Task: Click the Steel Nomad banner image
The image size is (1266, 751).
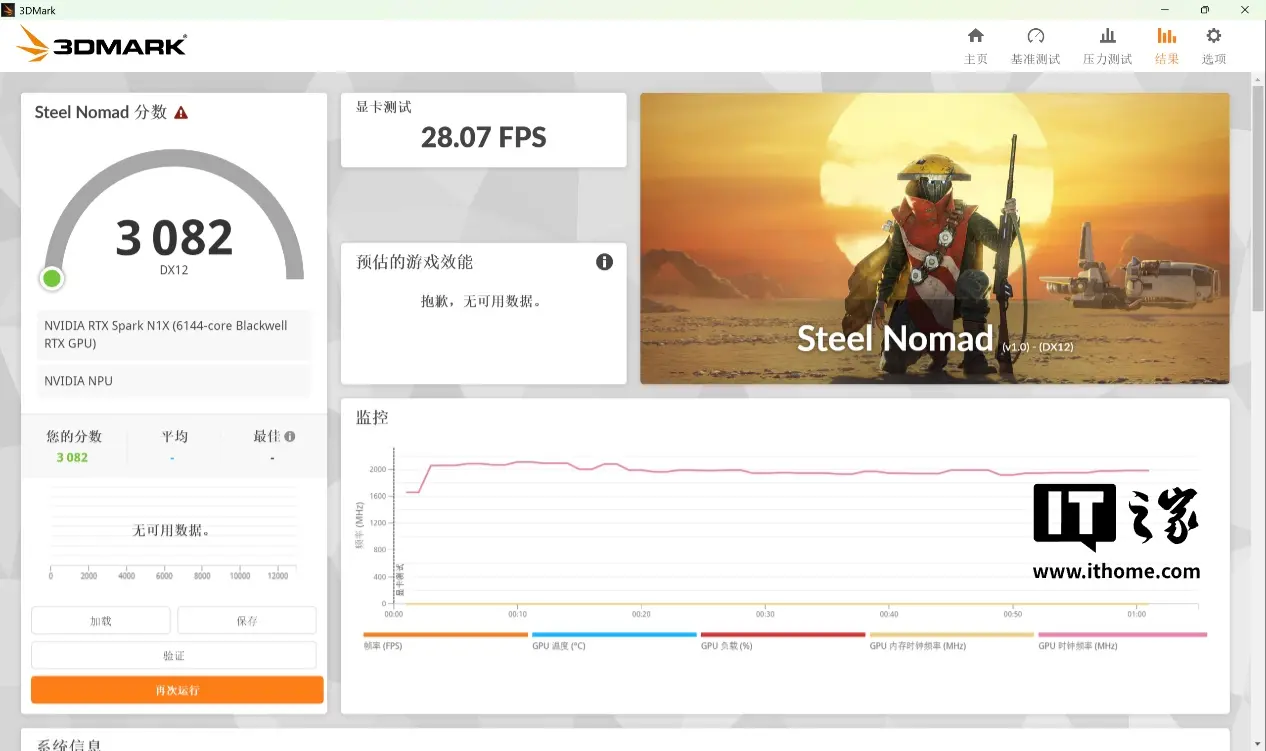Action: (x=934, y=238)
